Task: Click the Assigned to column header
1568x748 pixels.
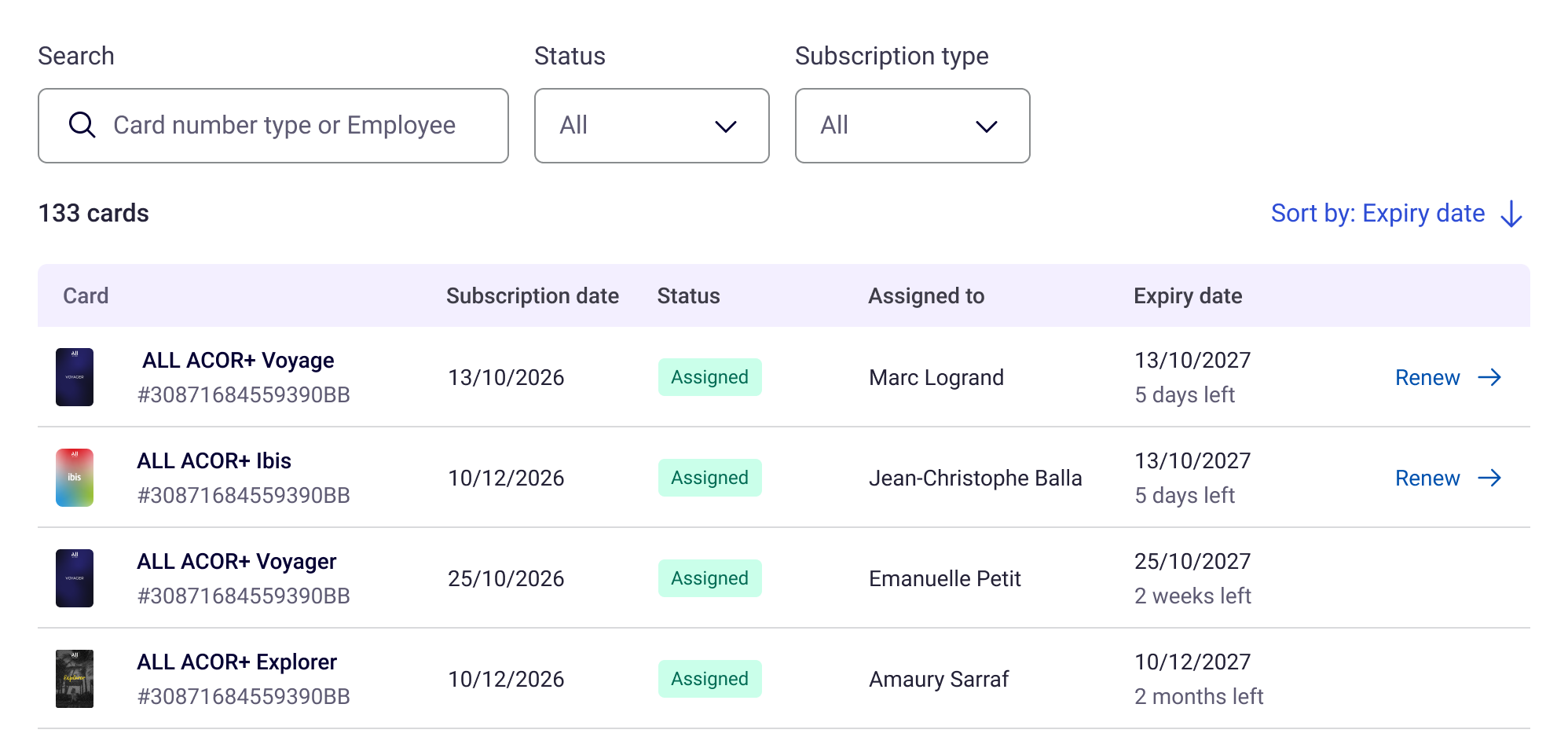Action: (926, 296)
